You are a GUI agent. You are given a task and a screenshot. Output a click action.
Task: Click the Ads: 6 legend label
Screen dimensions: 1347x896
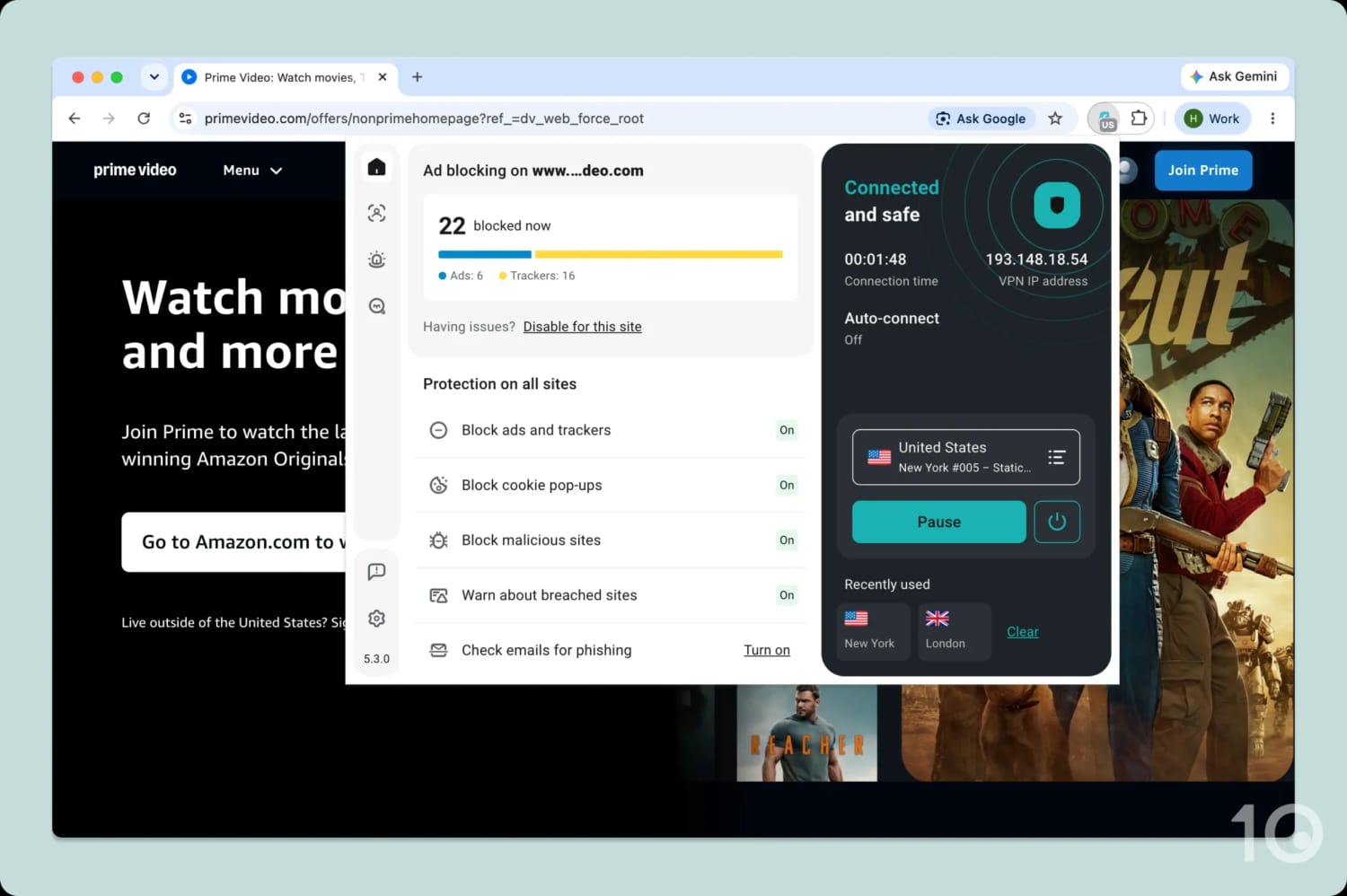[x=461, y=276]
